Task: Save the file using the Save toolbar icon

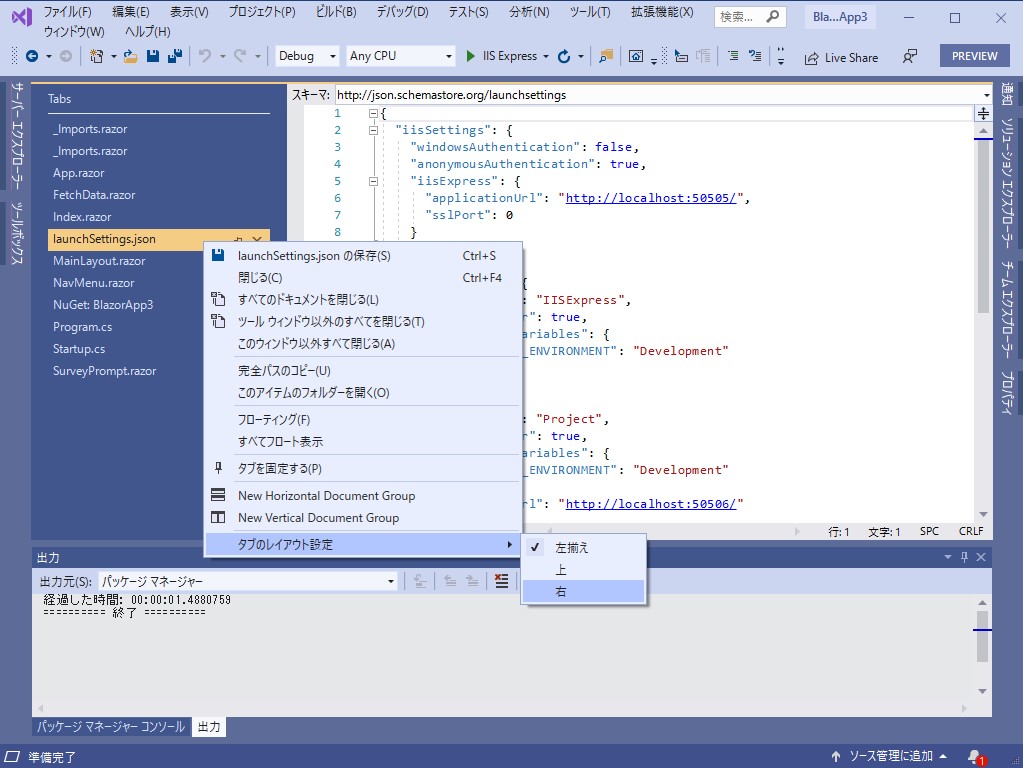Action: 151,57
